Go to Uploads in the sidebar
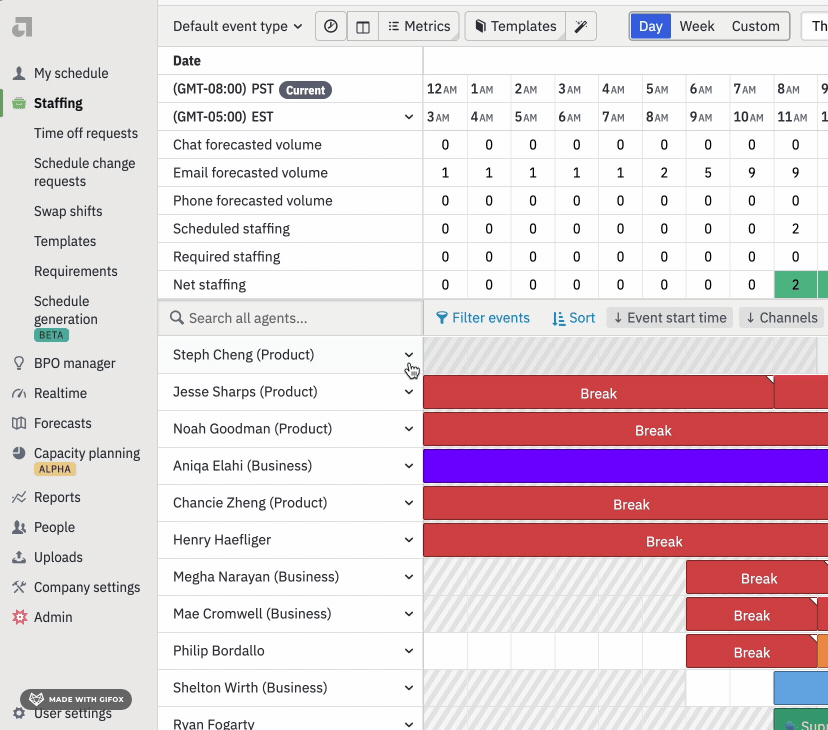This screenshot has width=828, height=730. 58,557
